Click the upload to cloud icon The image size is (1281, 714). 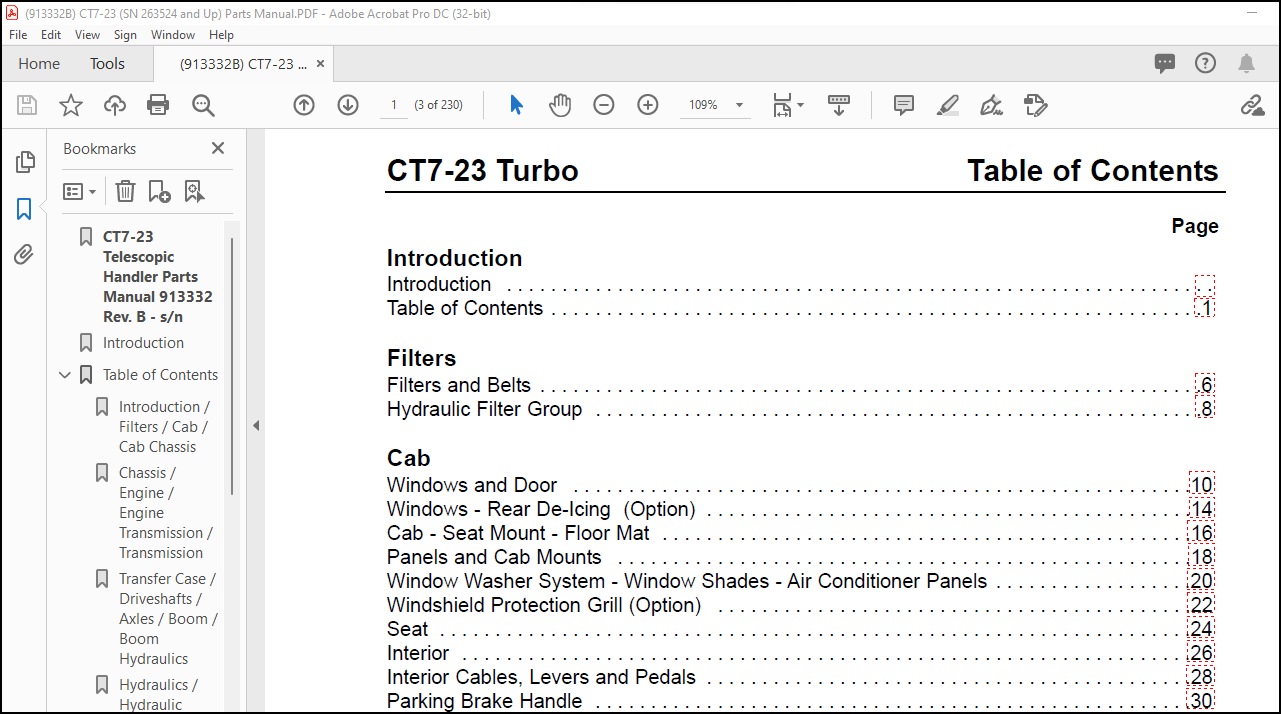(115, 105)
